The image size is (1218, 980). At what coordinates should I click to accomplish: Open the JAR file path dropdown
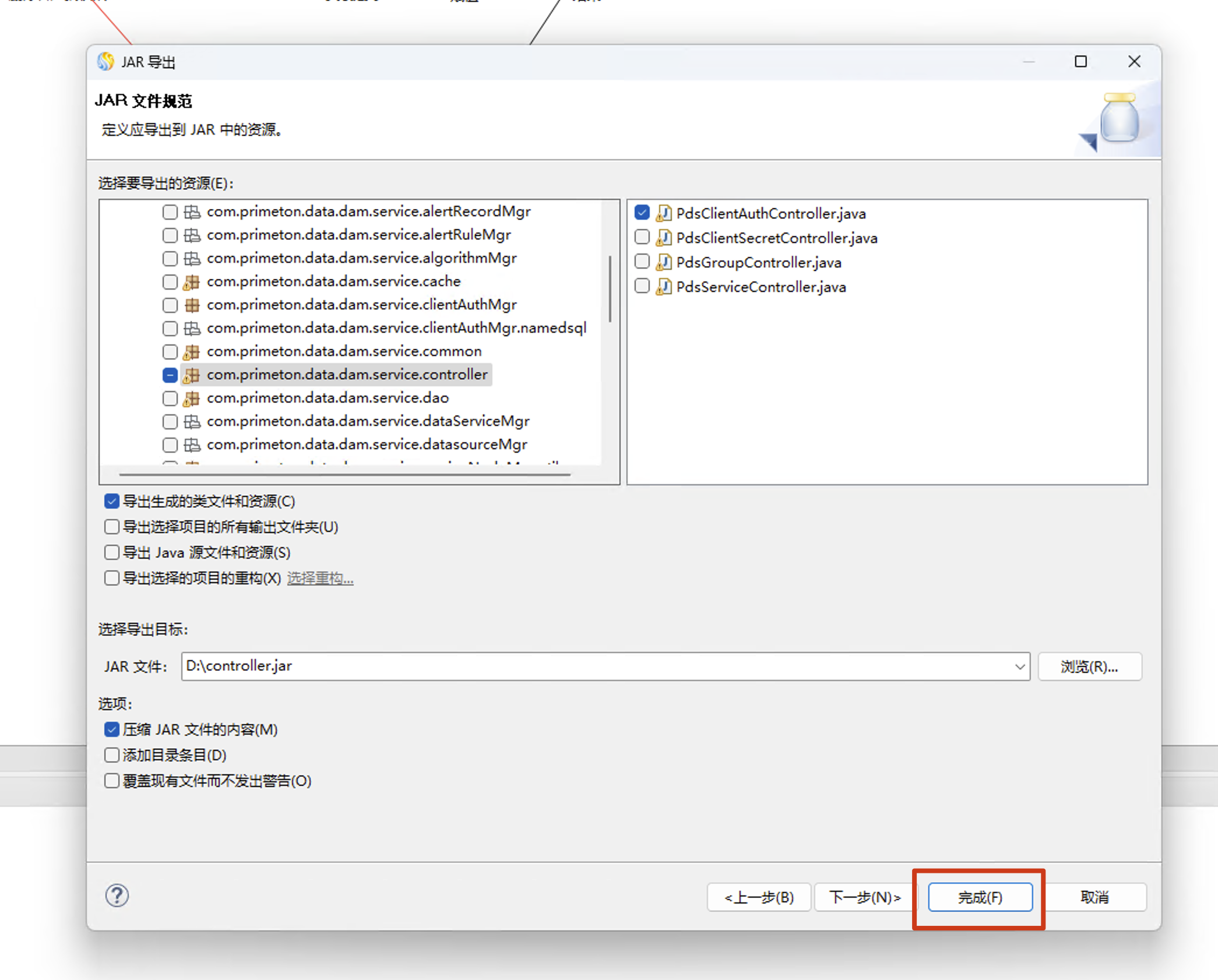coord(1019,667)
